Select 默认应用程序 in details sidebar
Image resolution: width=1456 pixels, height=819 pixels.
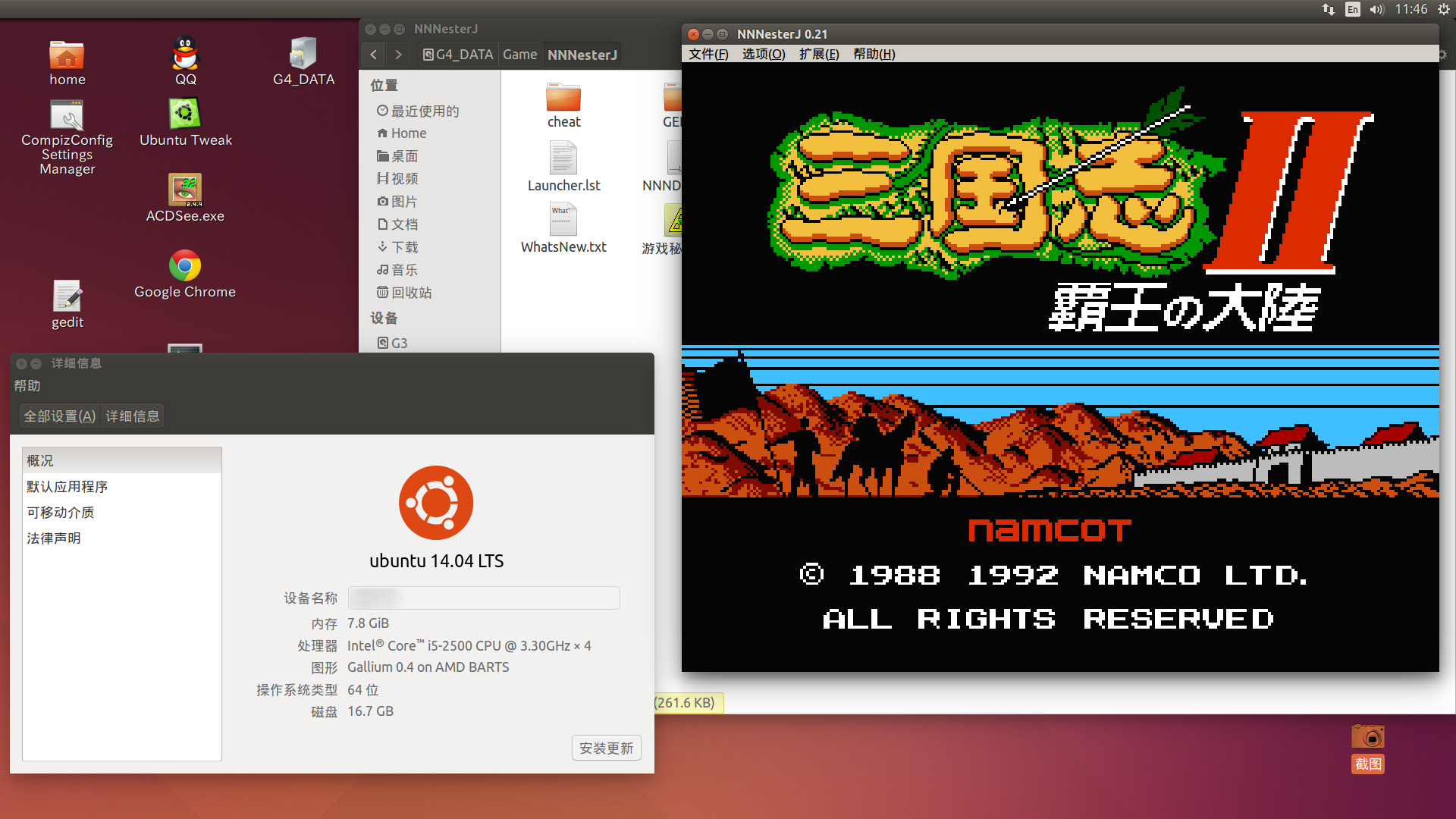122,486
